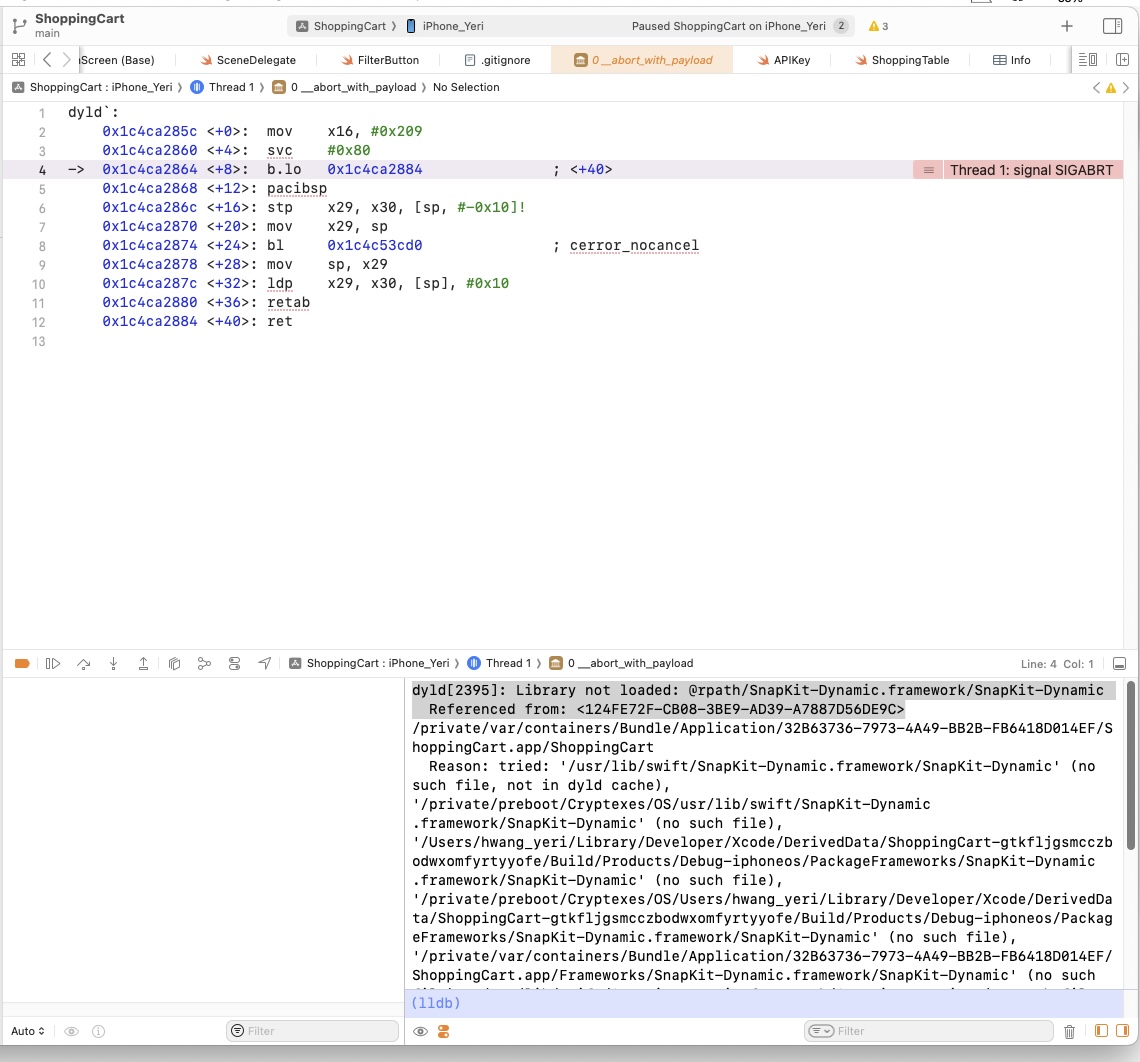Click the Paused ShoppingCart on iPhone_Yeri status
This screenshot has width=1140, height=1062.
point(728,26)
